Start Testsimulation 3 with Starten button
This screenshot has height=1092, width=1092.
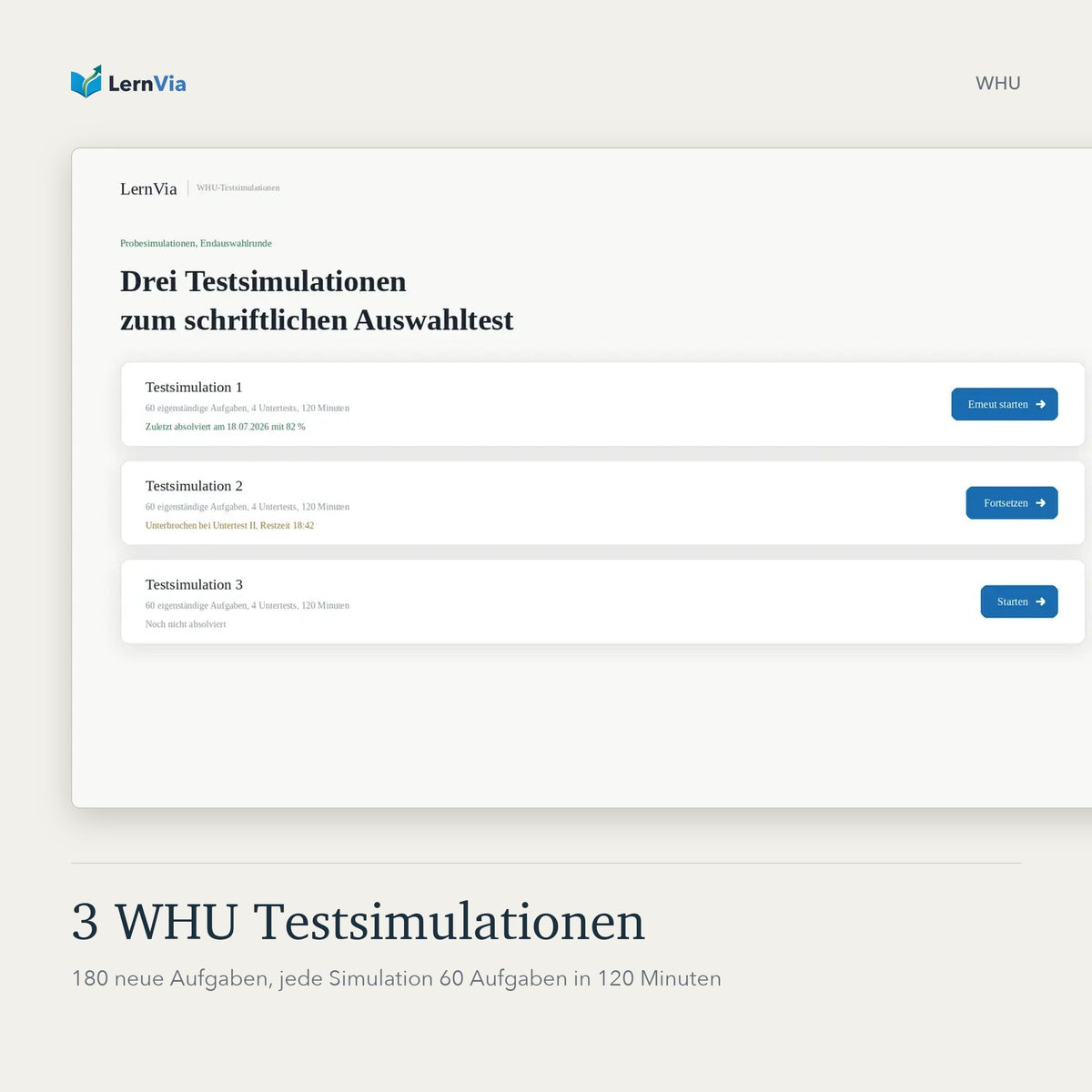[1019, 602]
